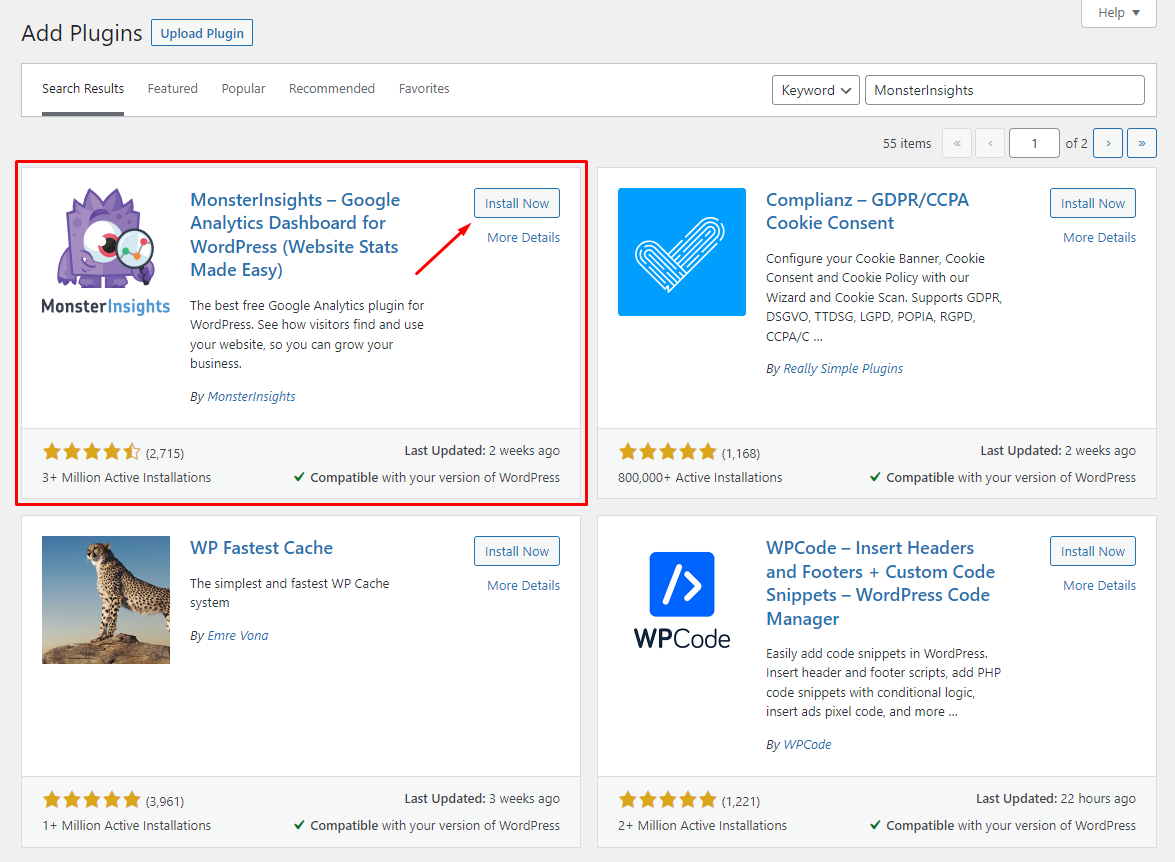Open the WPCode Insert Headers title link

point(881,583)
